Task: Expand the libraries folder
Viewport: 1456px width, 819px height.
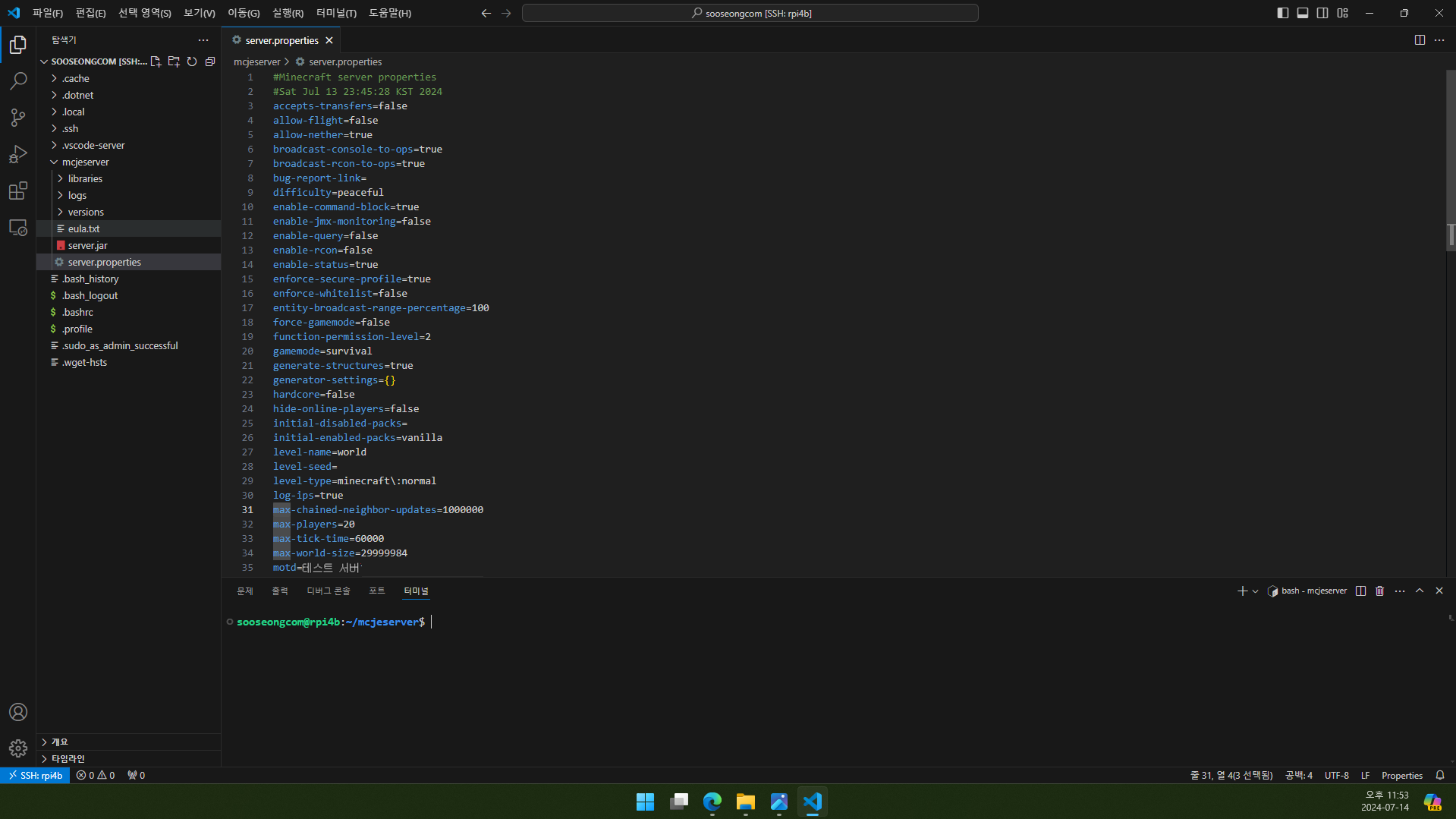Action: click(128, 178)
